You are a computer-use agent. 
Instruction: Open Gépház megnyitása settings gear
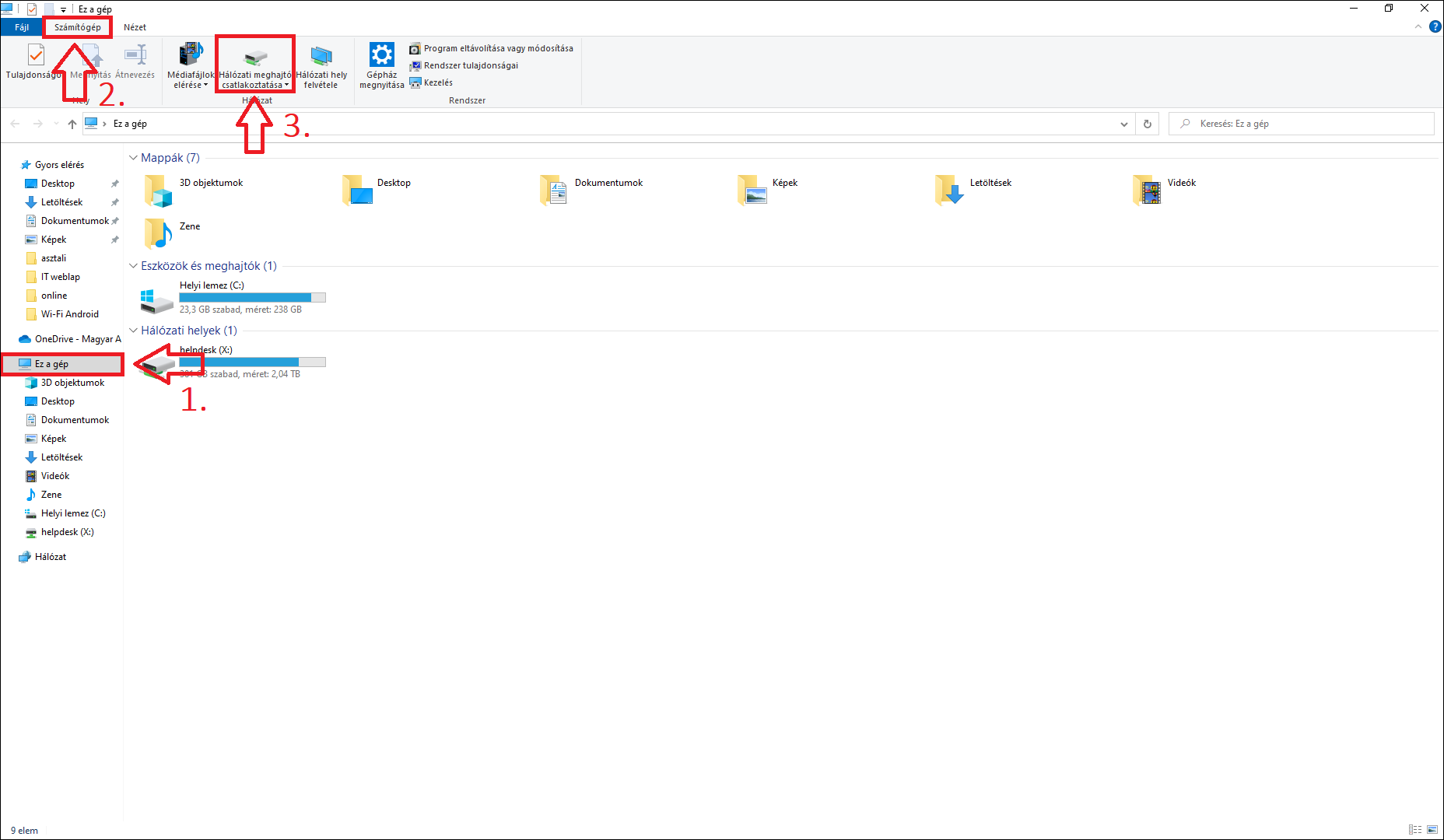[x=381, y=56]
